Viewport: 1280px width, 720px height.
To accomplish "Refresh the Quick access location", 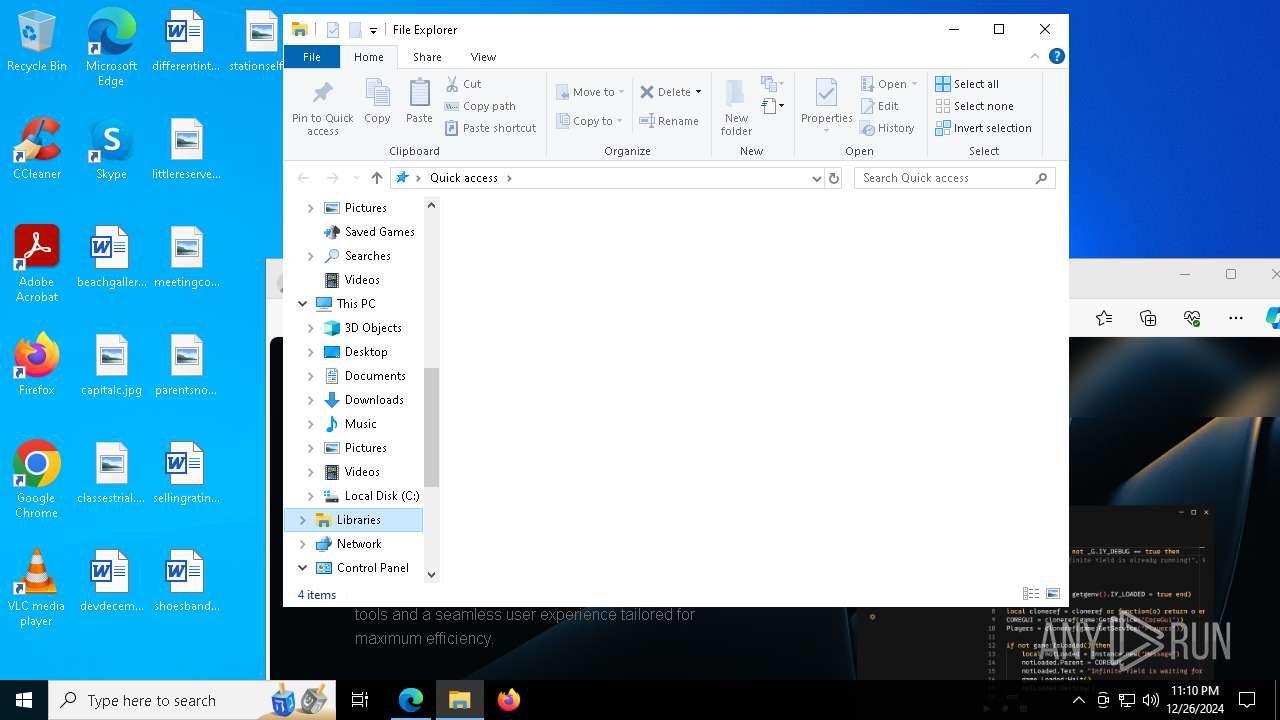I will click(834, 178).
